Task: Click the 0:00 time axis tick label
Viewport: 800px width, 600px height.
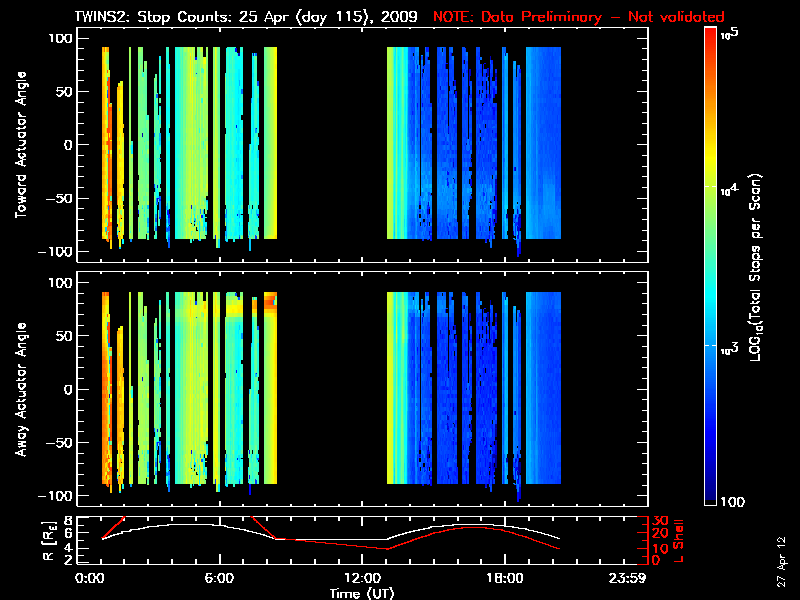Action: coord(90,578)
